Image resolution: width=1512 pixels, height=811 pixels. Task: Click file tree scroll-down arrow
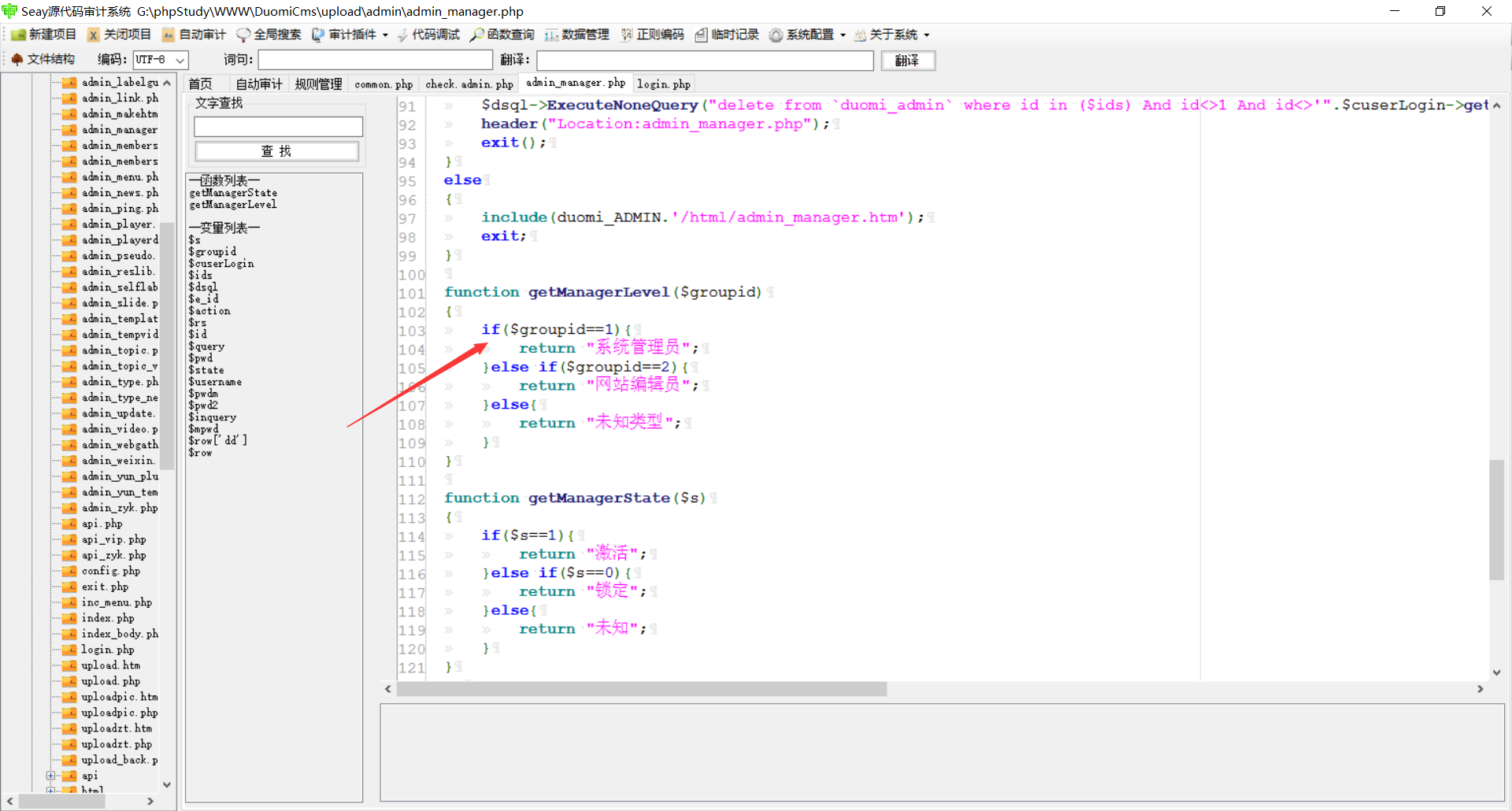point(167,784)
